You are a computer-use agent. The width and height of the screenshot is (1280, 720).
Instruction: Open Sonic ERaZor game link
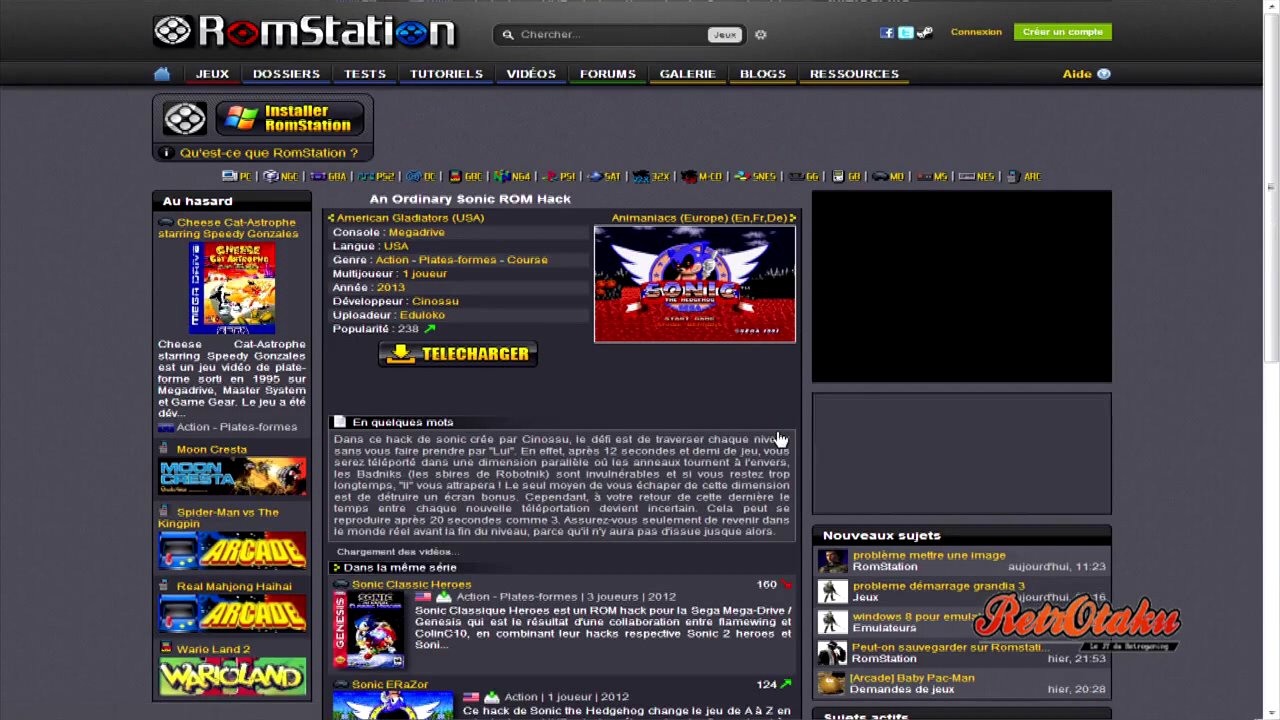coord(390,685)
